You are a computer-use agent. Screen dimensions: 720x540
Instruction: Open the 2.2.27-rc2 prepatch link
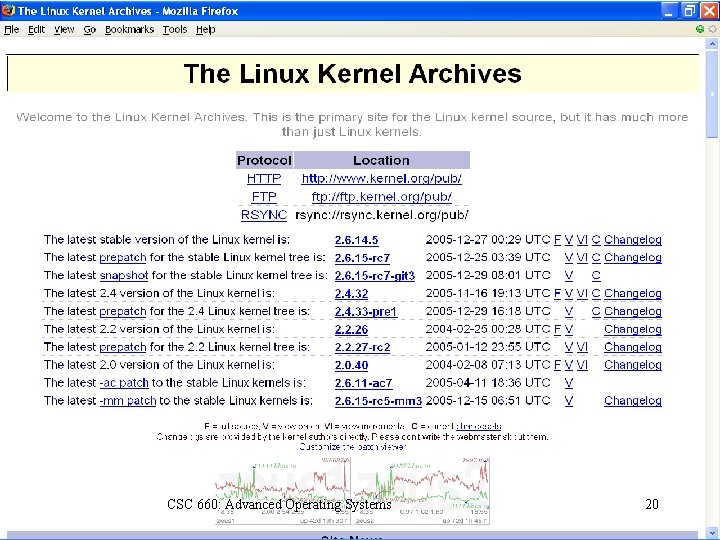[362, 348]
